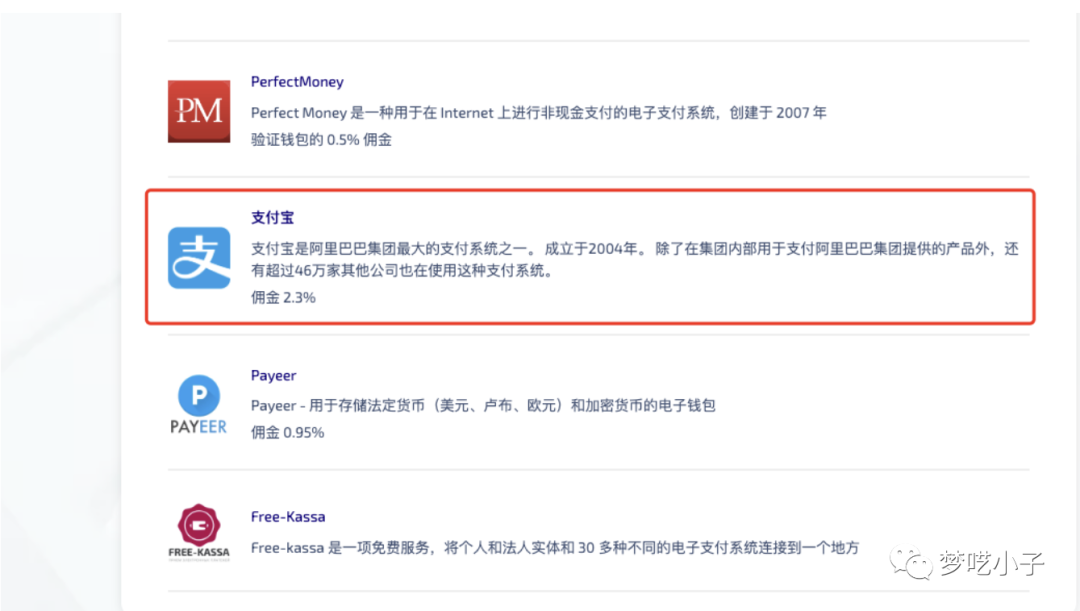This screenshot has width=1080, height=611.
Task: Click the text 佣金 2.3%
Action: (283, 298)
